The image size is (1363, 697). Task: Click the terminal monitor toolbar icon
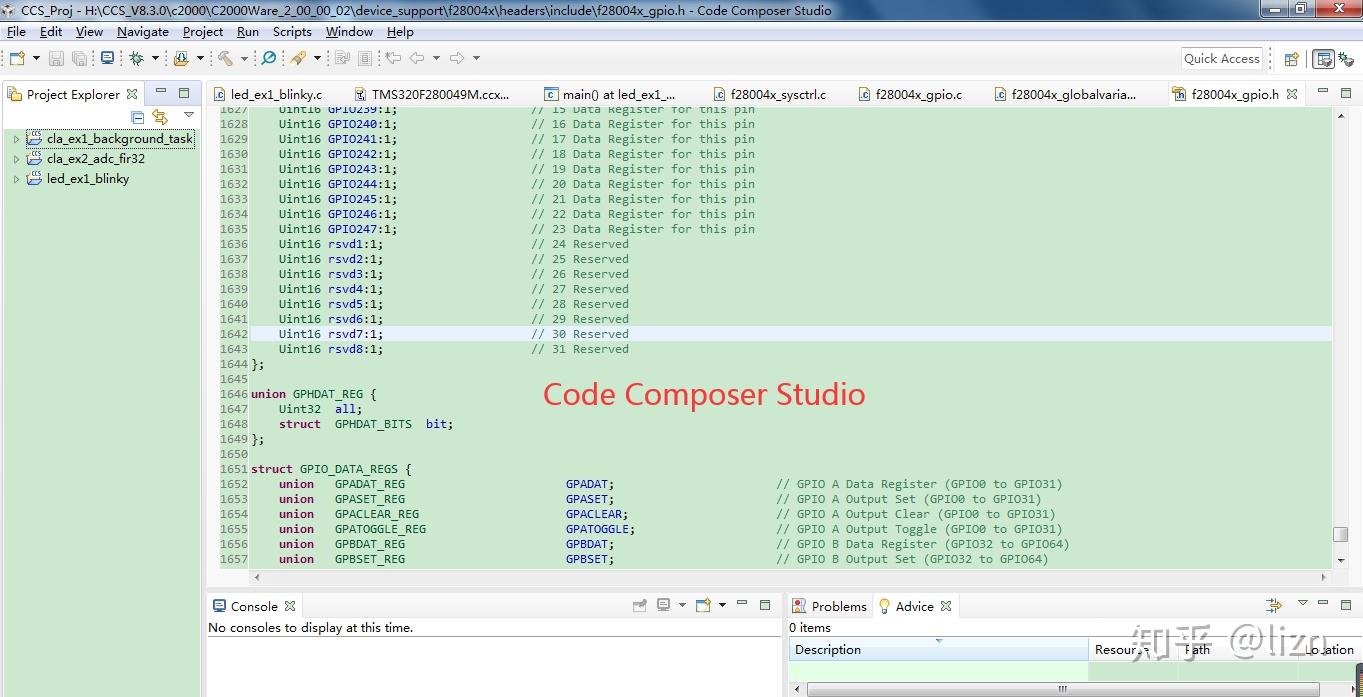pyautogui.click(x=107, y=58)
